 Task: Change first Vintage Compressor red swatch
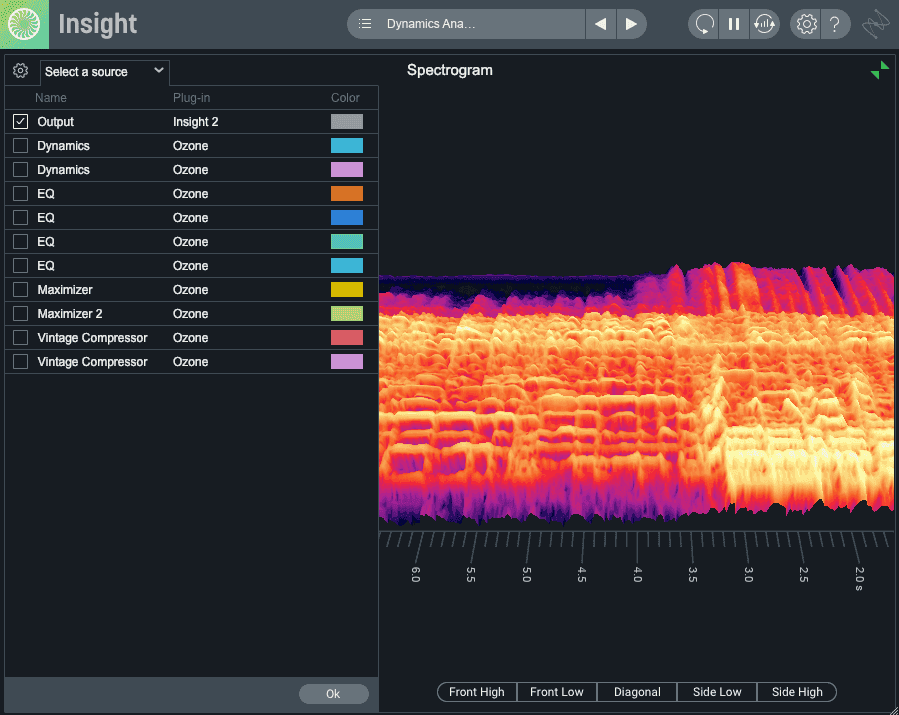click(x=347, y=338)
